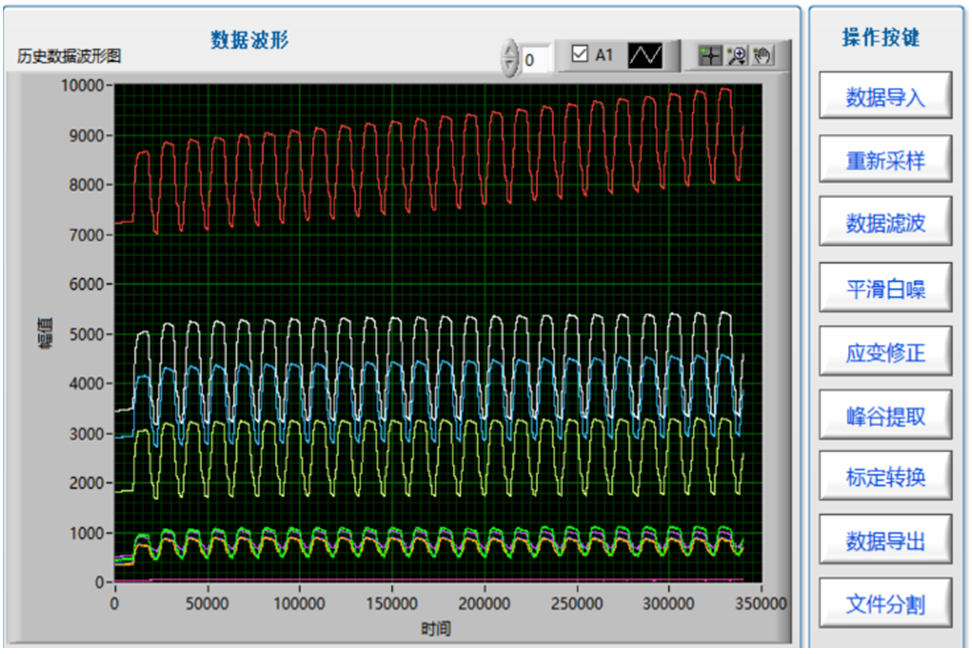The image size is (972, 654).
Task: Start 峰谷提取 peak-valley extraction
Action: pyautogui.click(x=885, y=416)
